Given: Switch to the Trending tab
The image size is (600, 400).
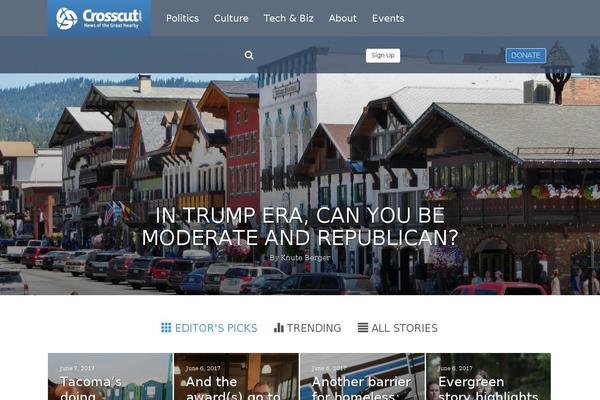Looking at the screenshot, I should pyautogui.click(x=308, y=328).
